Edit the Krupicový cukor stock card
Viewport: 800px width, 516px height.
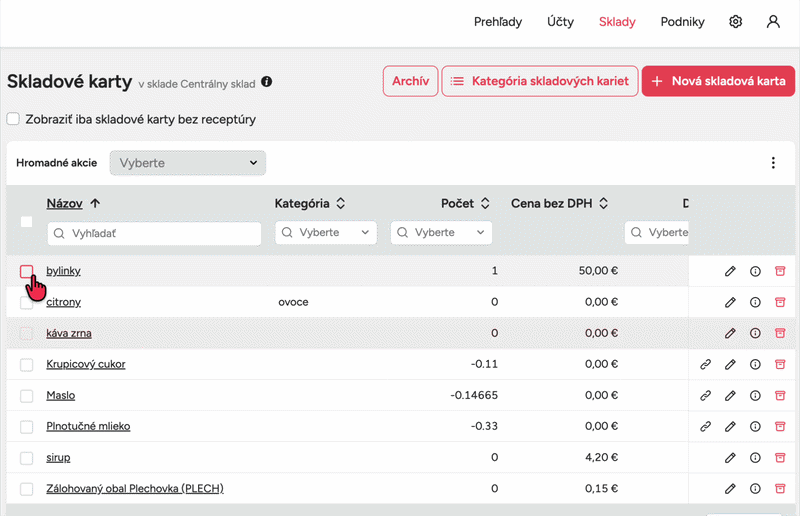click(x=730, y=364)
